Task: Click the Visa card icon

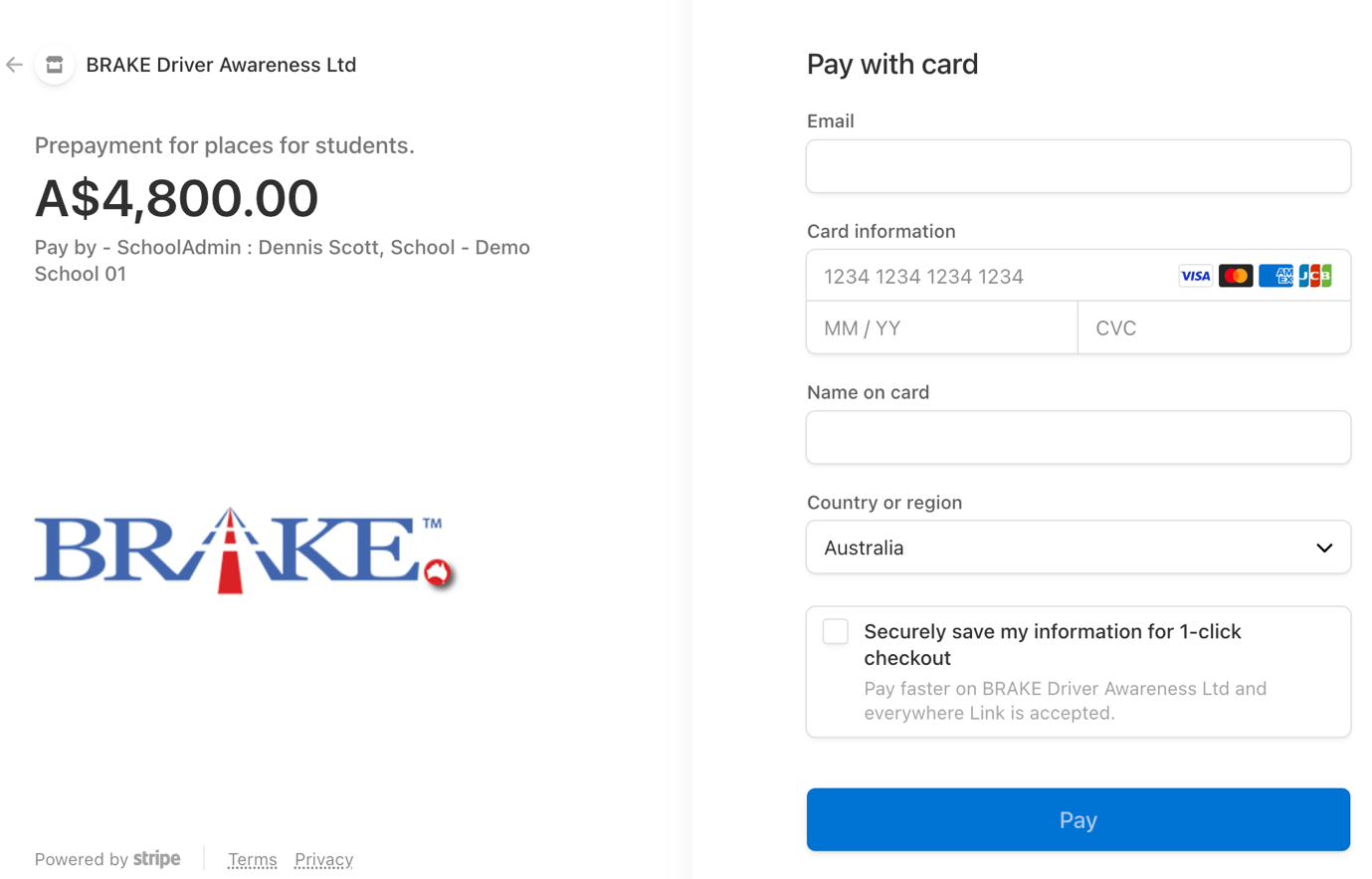Action: click(1195, 276)
